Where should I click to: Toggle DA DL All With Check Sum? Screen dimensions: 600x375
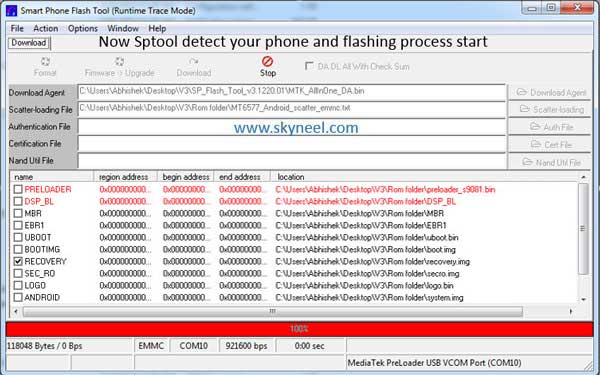click(309, 66)
